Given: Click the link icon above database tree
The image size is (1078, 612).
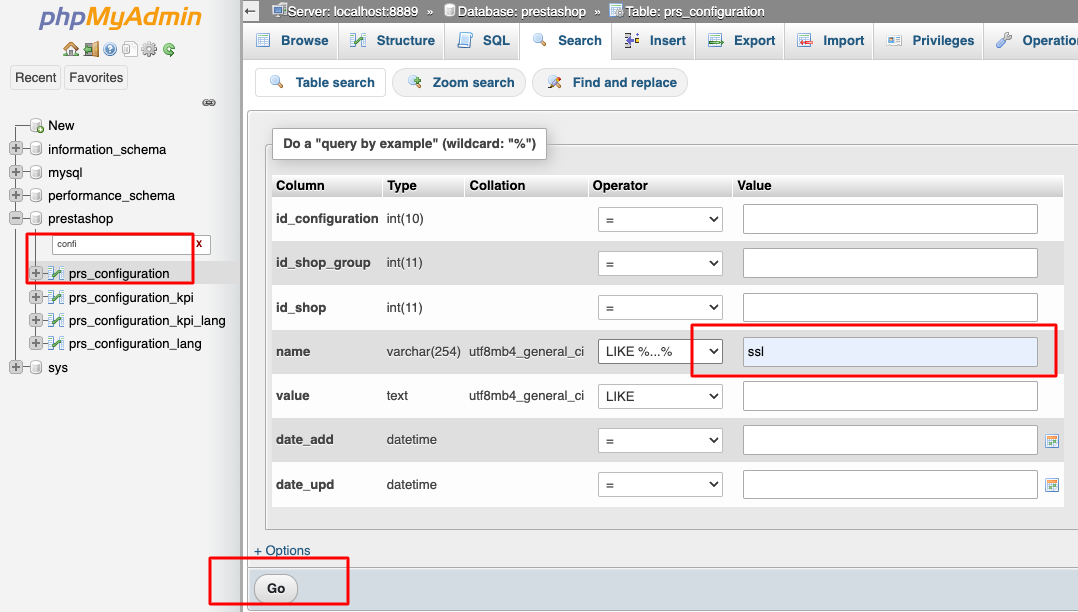Looking at the screenshot, I should [209, 102].
